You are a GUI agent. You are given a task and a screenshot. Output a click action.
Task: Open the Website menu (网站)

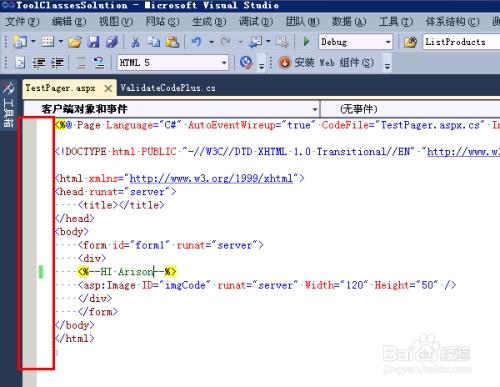click(x=162, y=22)
